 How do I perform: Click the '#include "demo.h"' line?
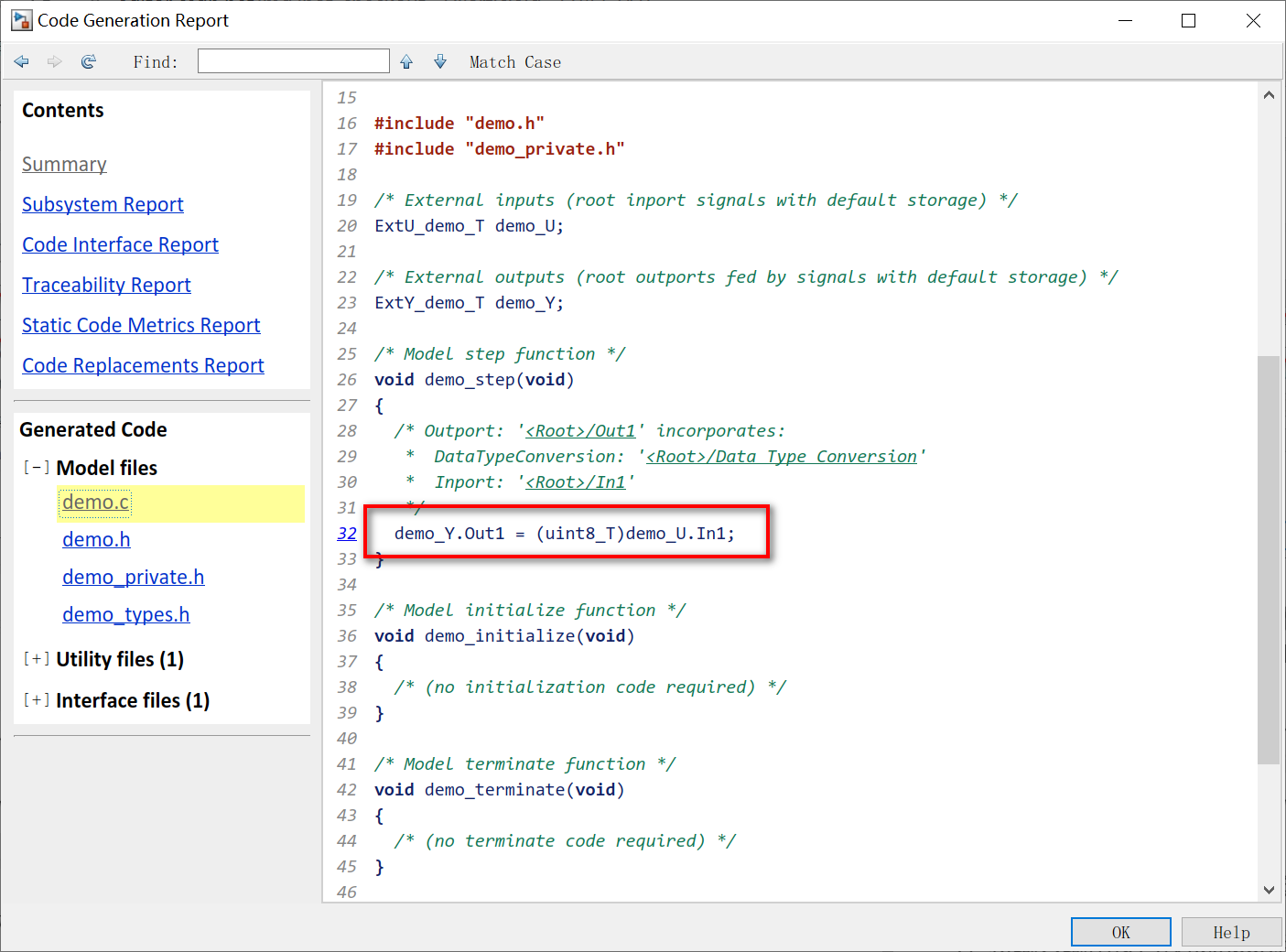tap(459, 124)
